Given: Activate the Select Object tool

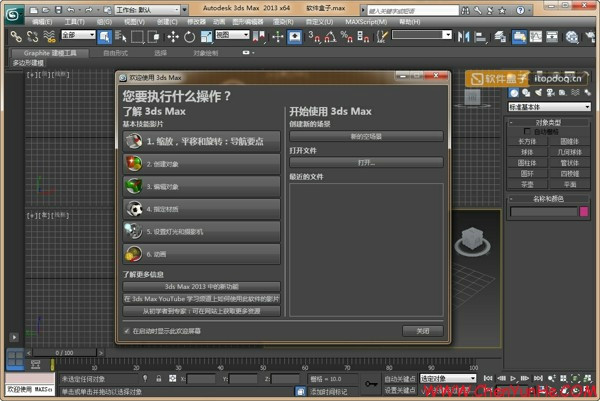Looking at the screenshot, I should (x=104, y=37).
